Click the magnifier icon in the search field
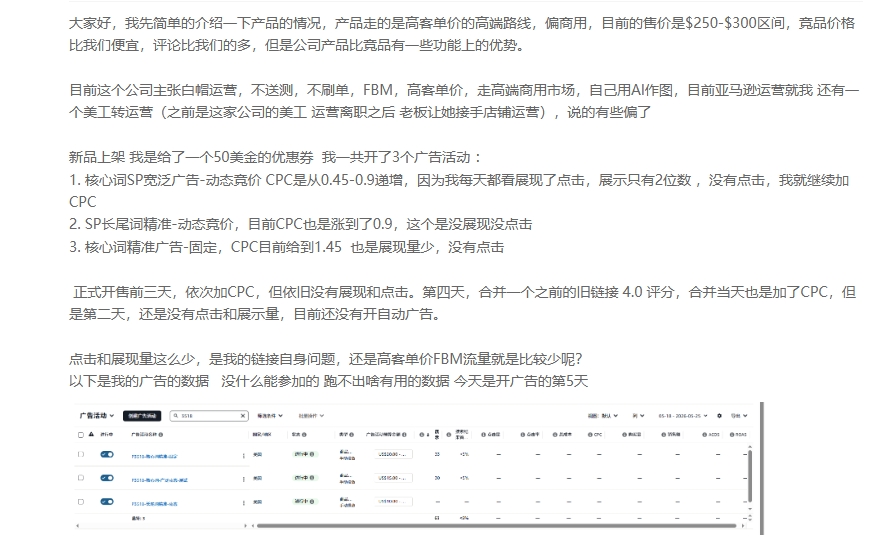 pos(176,416)
